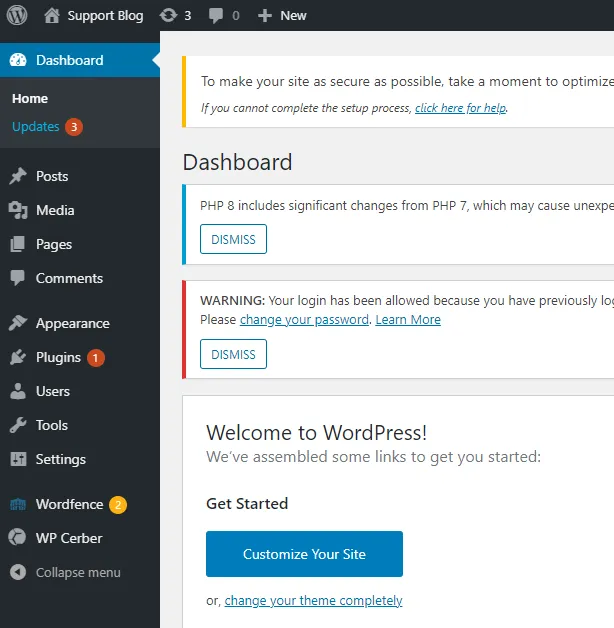Click the Settings sliders icon
Screen dimensions: 614x628
pyautogui.click(x=18, y=459)
